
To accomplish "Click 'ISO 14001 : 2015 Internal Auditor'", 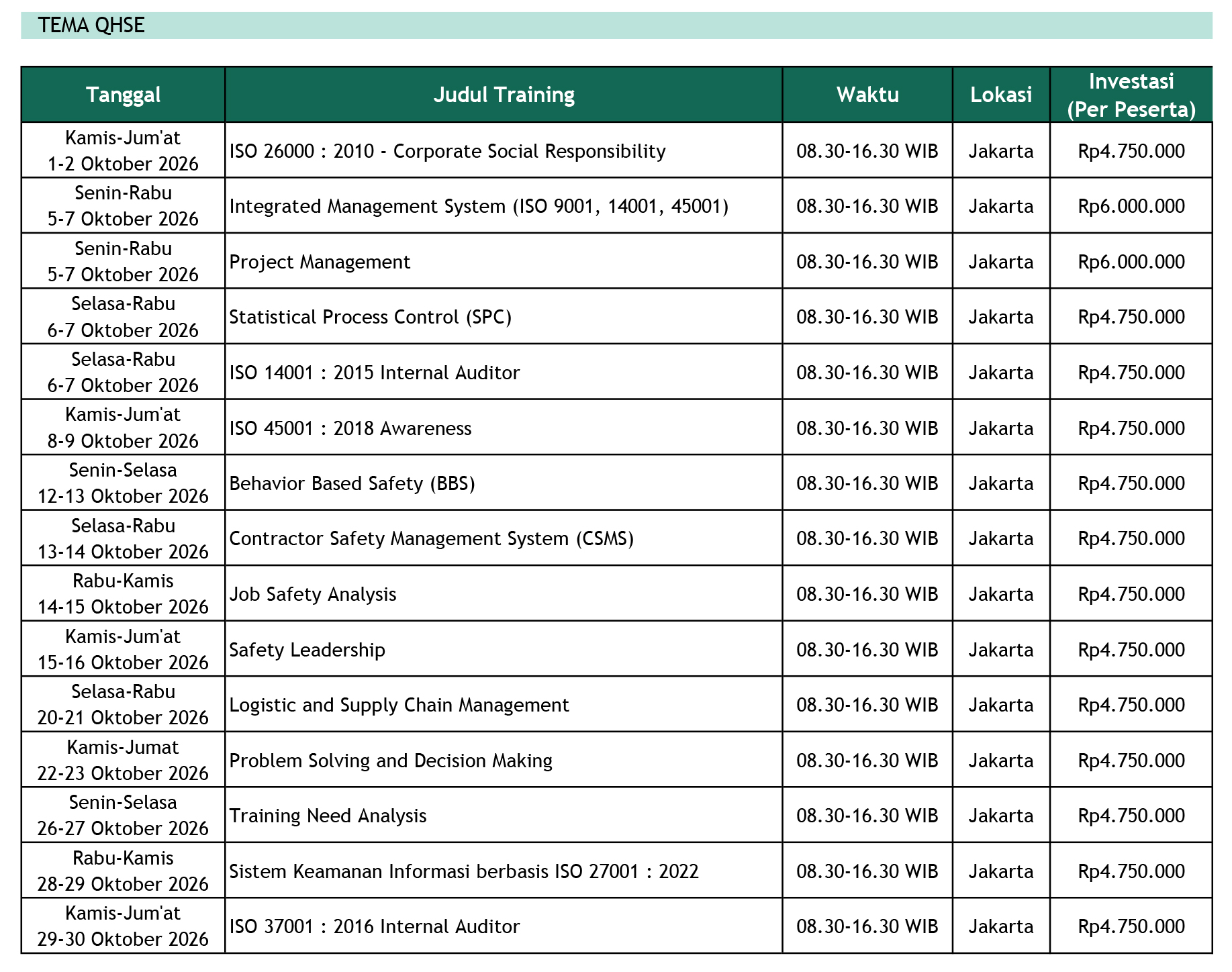I will tap(375, 373).
